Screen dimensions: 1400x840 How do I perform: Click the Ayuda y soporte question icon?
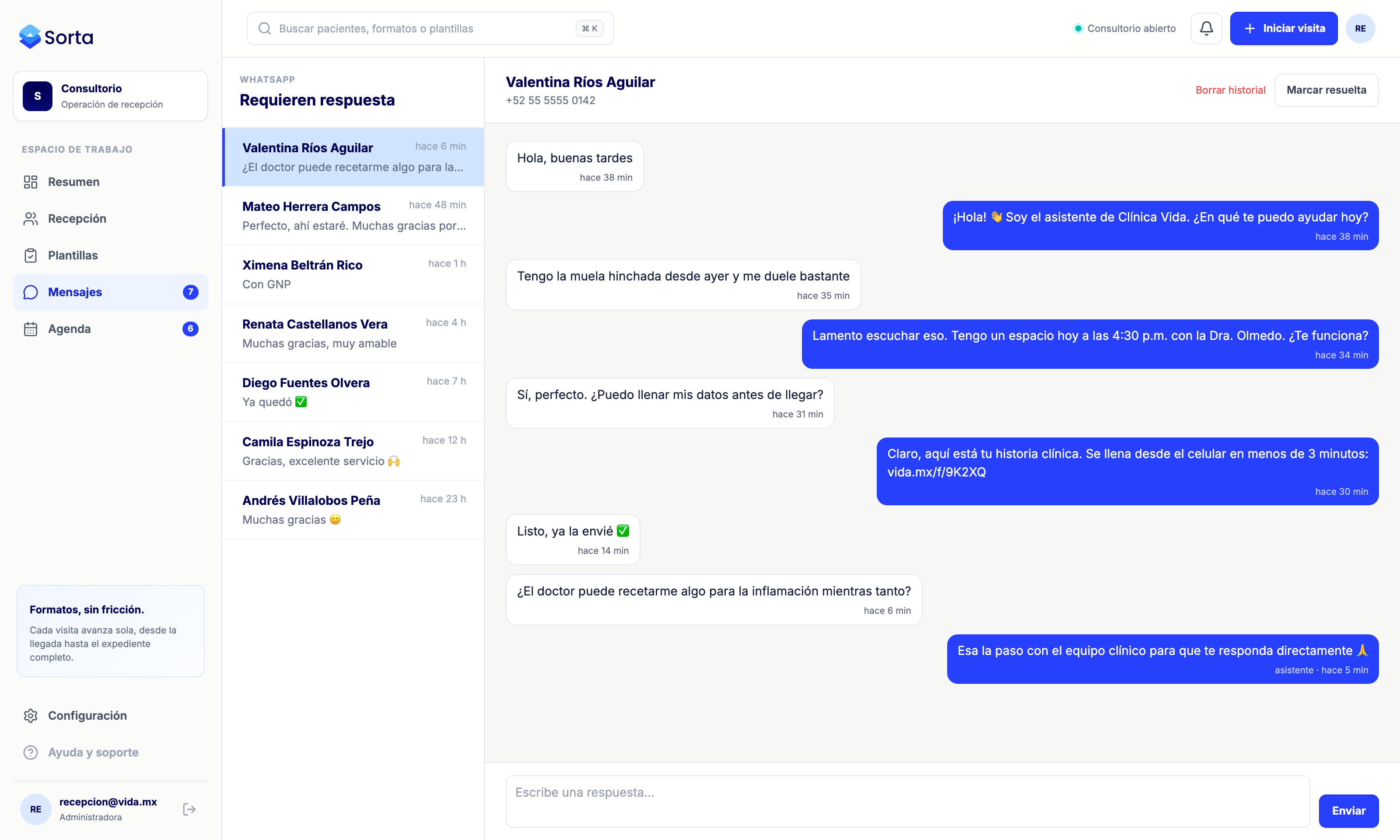(31, 752)
